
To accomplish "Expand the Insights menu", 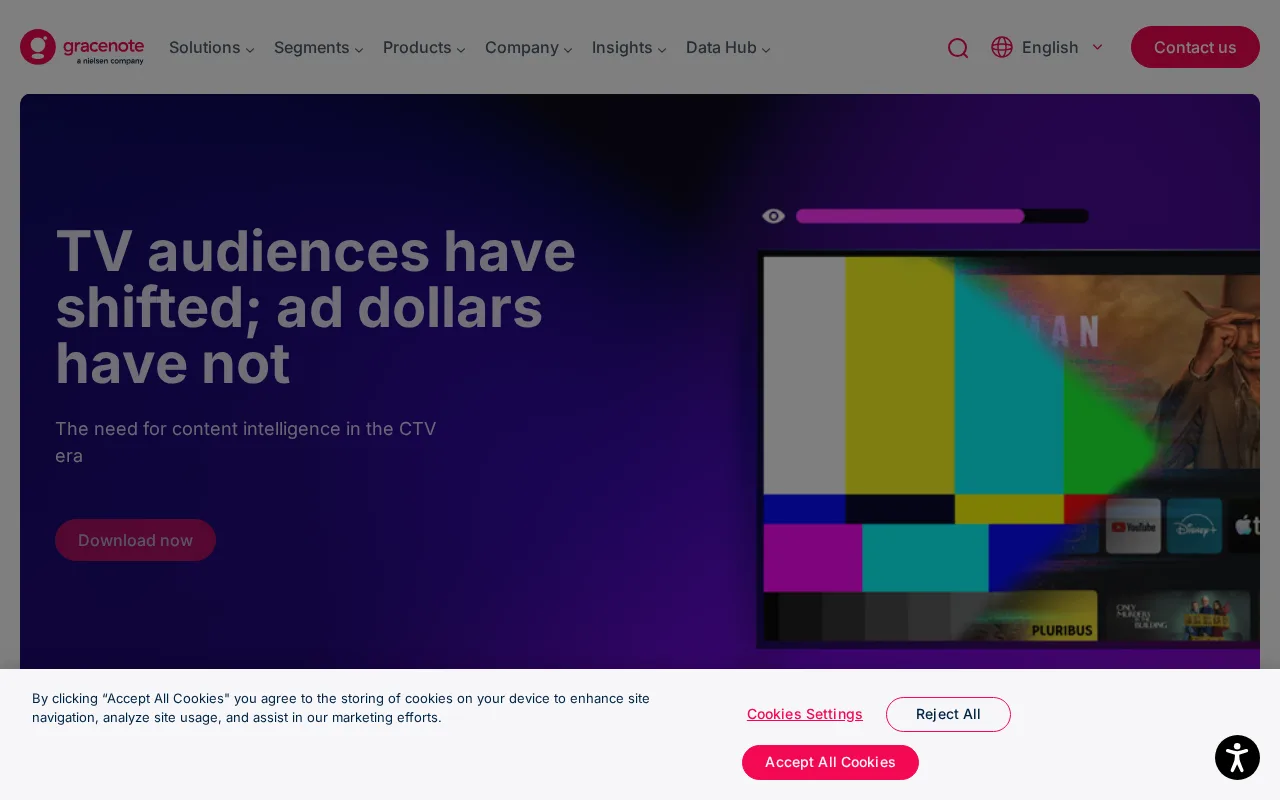I will pos(628,48).
